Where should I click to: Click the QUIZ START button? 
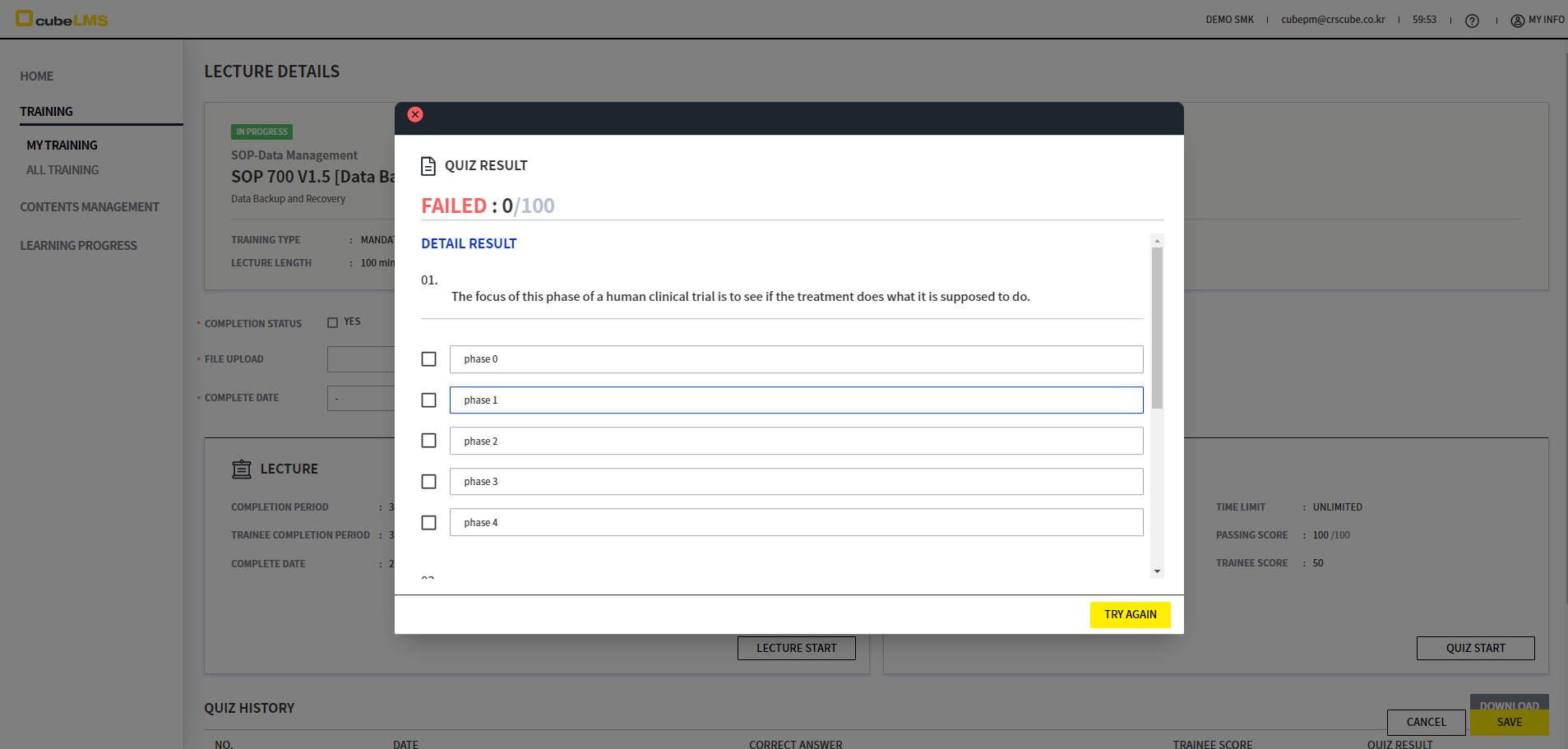pos(1474,648)
